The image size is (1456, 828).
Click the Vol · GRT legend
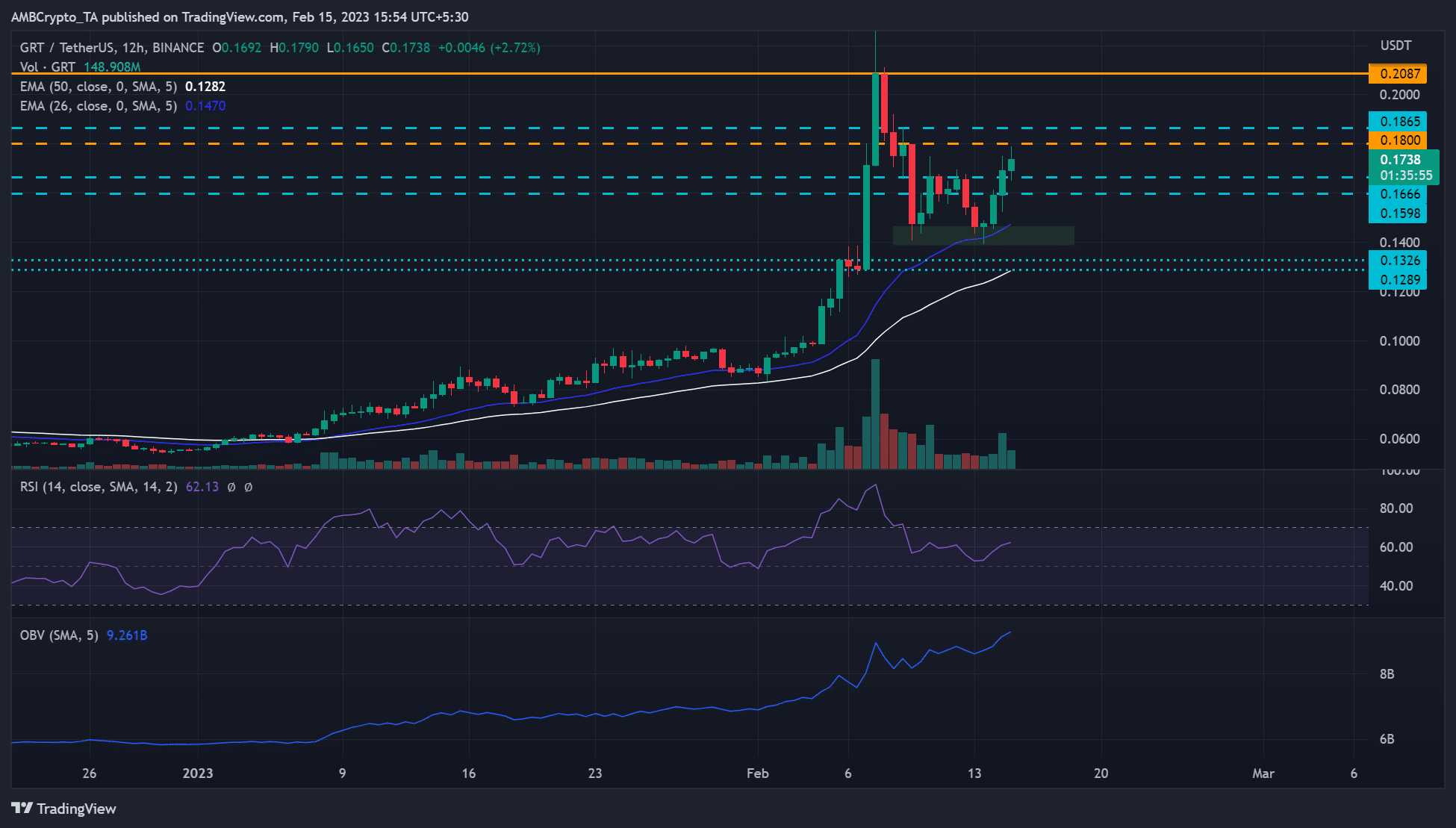point(80,67)
